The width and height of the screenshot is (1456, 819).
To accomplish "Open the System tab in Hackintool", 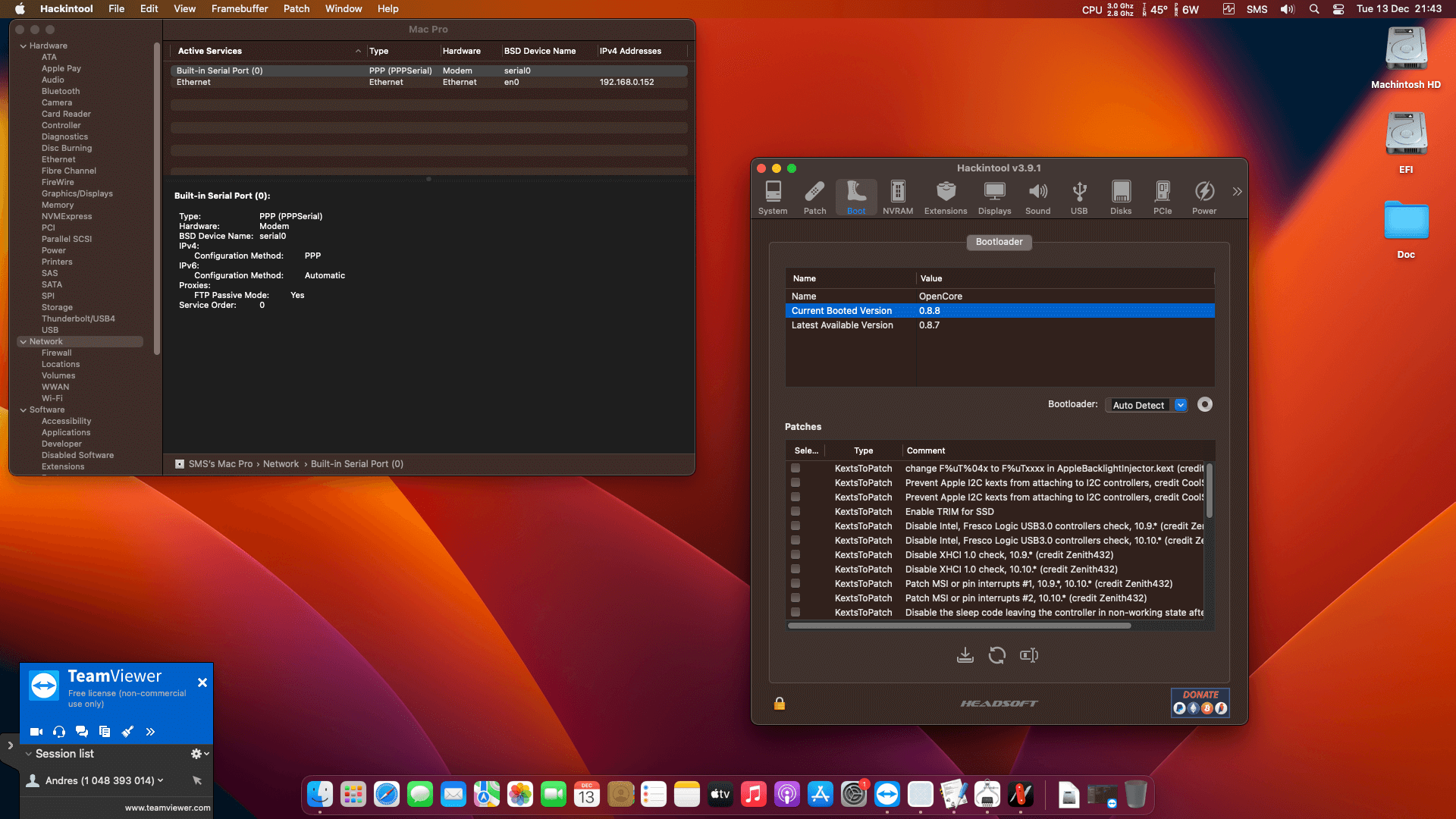I will [773, 197].
